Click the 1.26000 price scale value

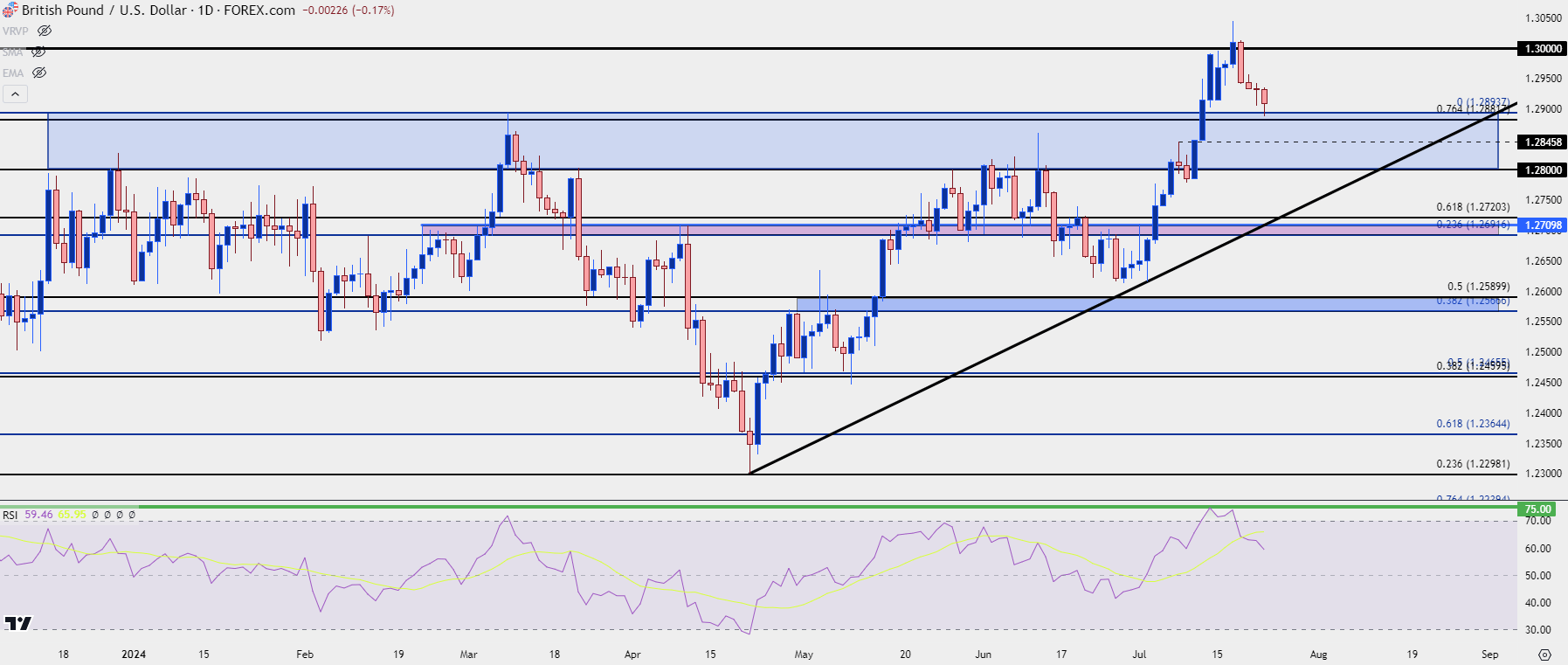[x=1544, y=292]
